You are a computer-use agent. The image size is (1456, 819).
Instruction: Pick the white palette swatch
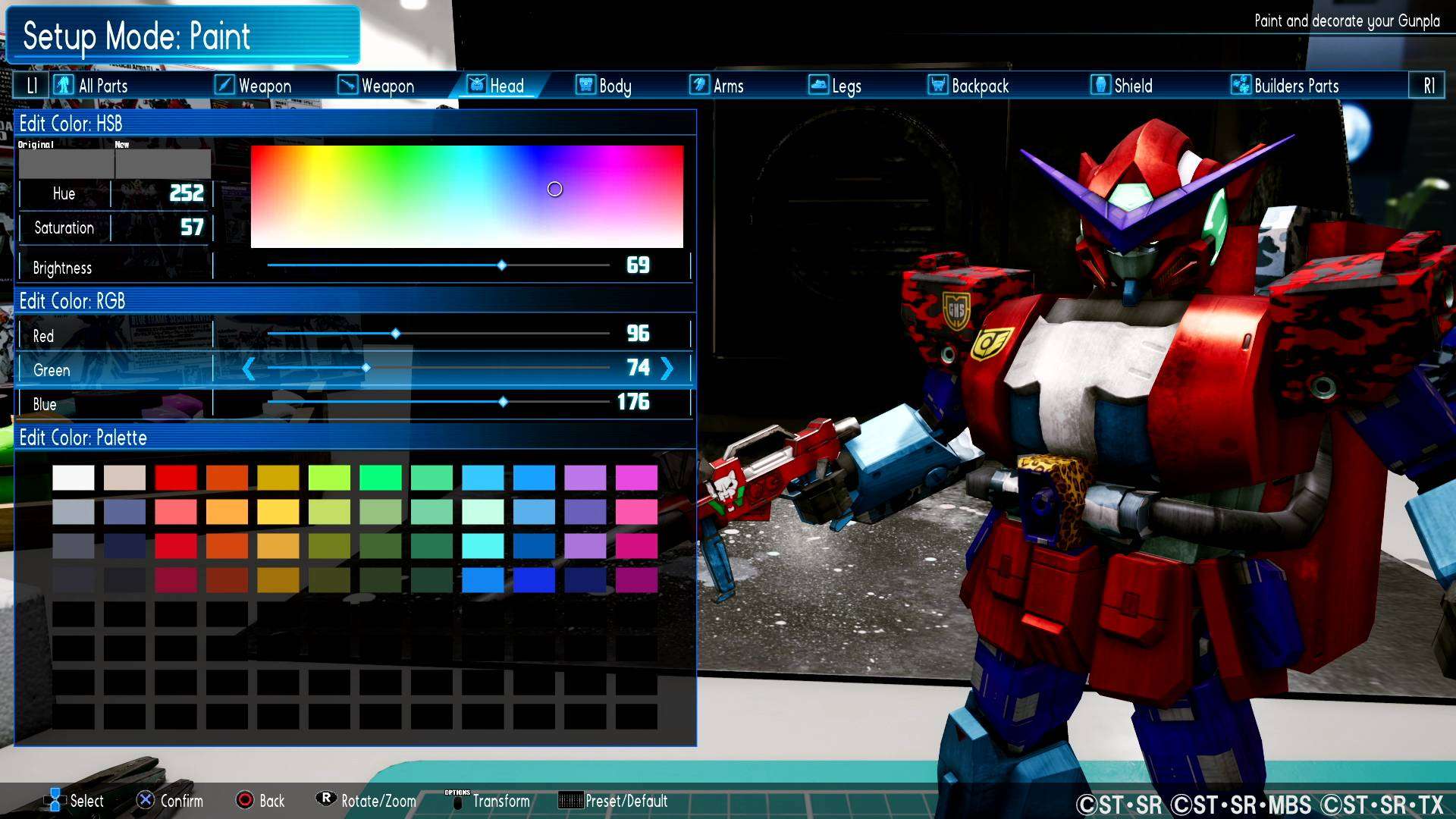point(74,478)
